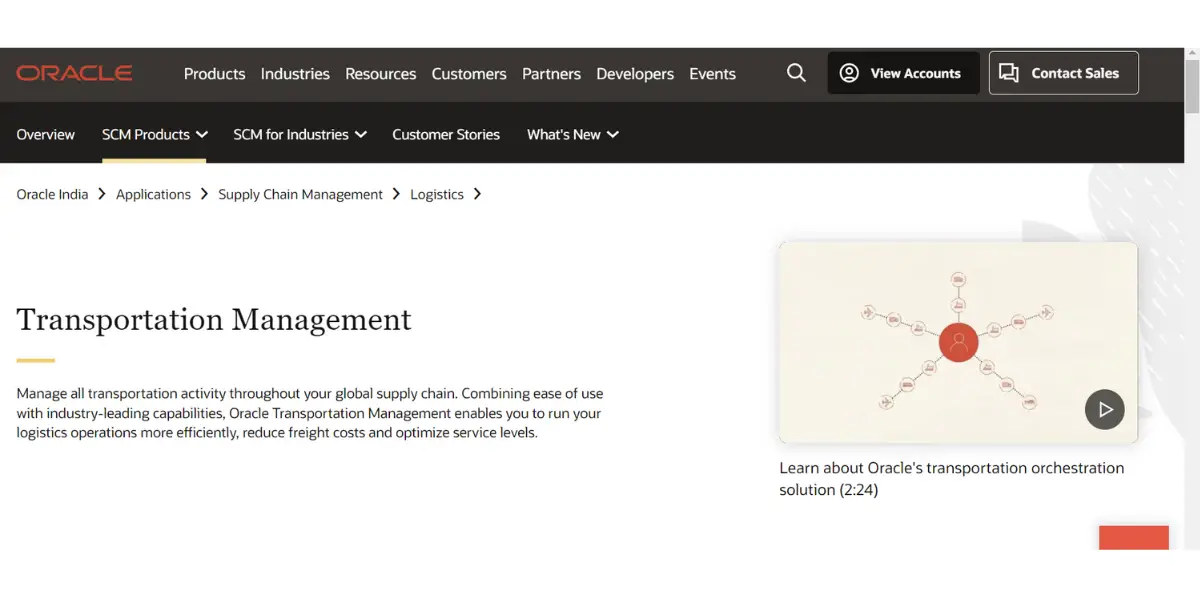This screenshot has width=1200, height=600.
Task: Open the Industries menu
Action: pos(295,74)
